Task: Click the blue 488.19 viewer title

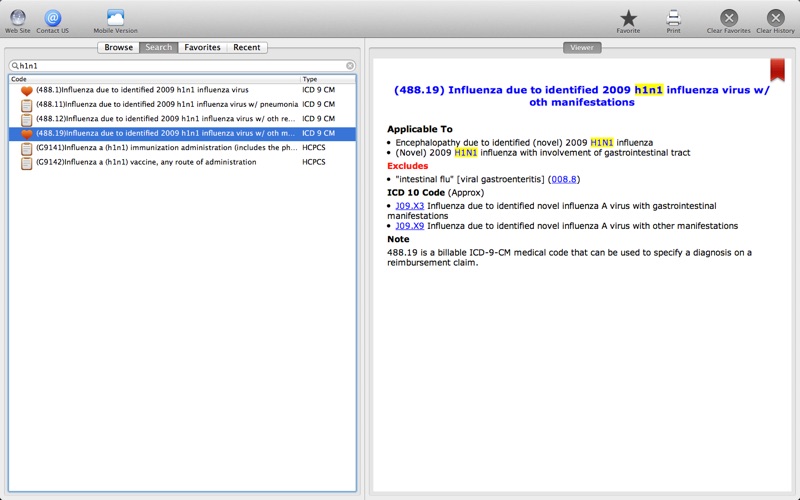Action: pyautogui.click(x=582, y=96)
